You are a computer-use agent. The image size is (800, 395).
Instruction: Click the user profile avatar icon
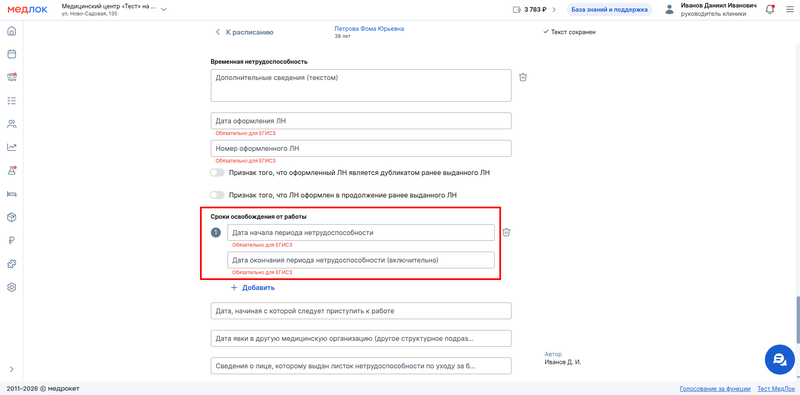pos(670,10)
